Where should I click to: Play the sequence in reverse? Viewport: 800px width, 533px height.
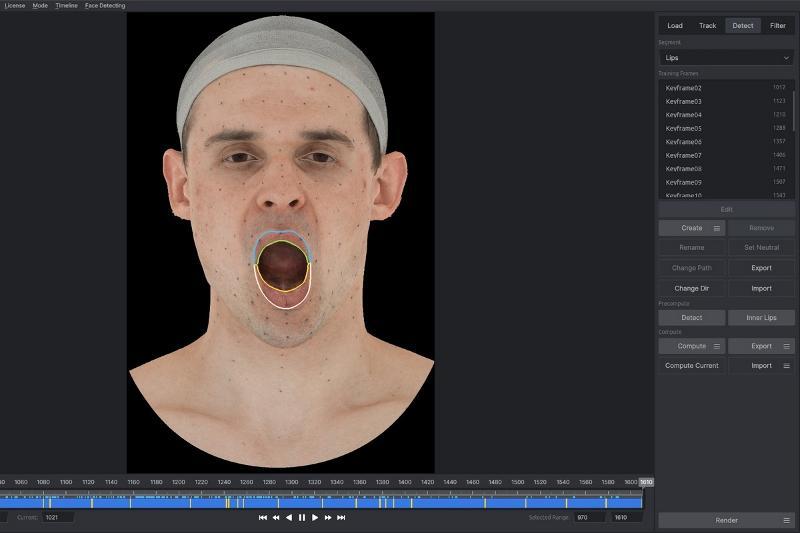289,518
